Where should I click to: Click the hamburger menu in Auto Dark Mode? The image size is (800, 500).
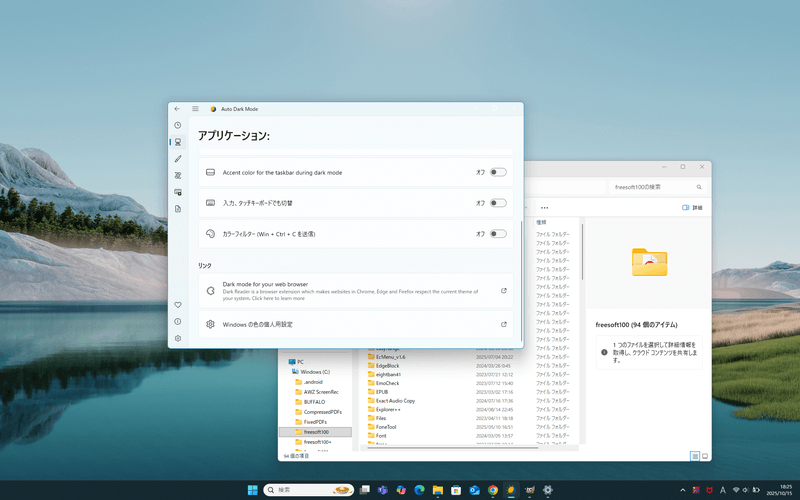(195, 108)
